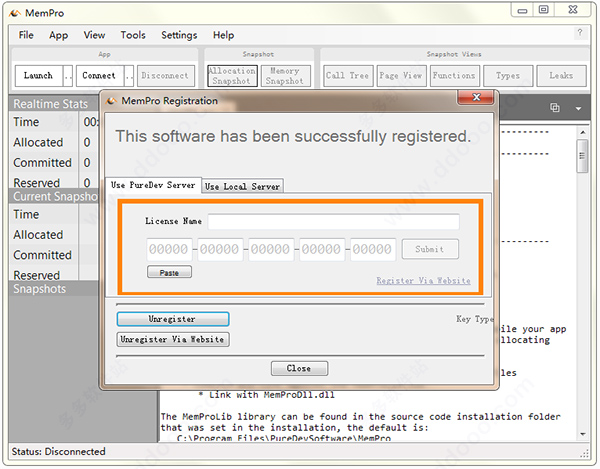Click the vertical scrollbar thumb
This screenshot has width=600, height=469.
[x=582, y=156]
